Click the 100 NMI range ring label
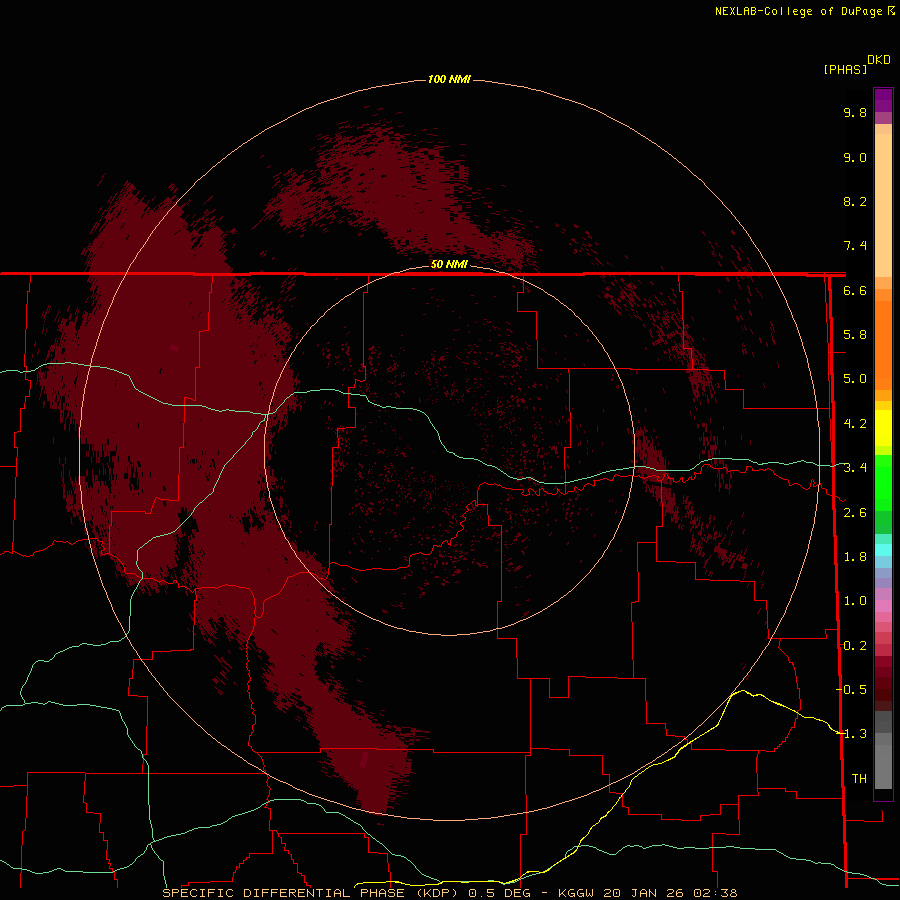 (x=449, y=79)
